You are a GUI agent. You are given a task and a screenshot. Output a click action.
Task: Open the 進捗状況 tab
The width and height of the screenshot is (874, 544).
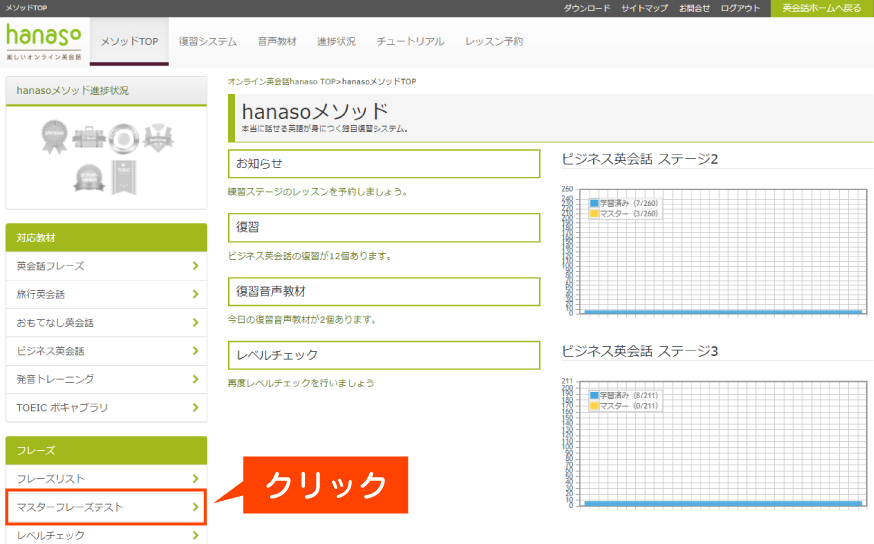point(336,41)
